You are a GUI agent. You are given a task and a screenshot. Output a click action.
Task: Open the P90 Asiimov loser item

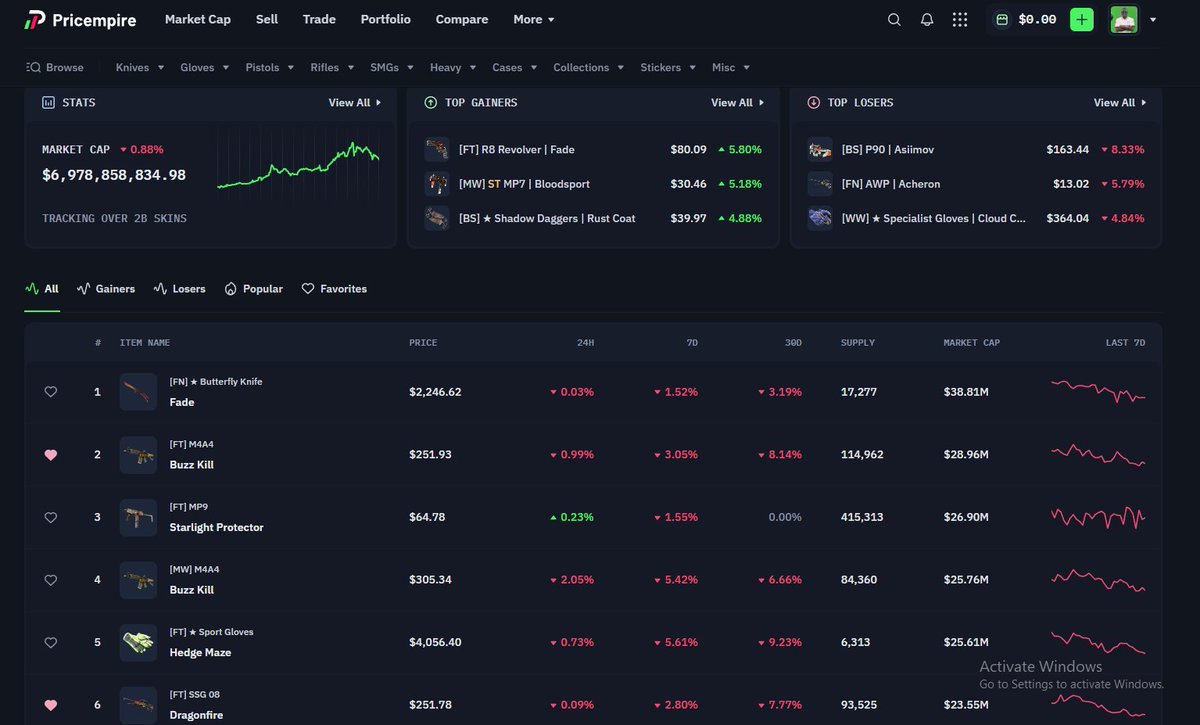click(976, 150)
